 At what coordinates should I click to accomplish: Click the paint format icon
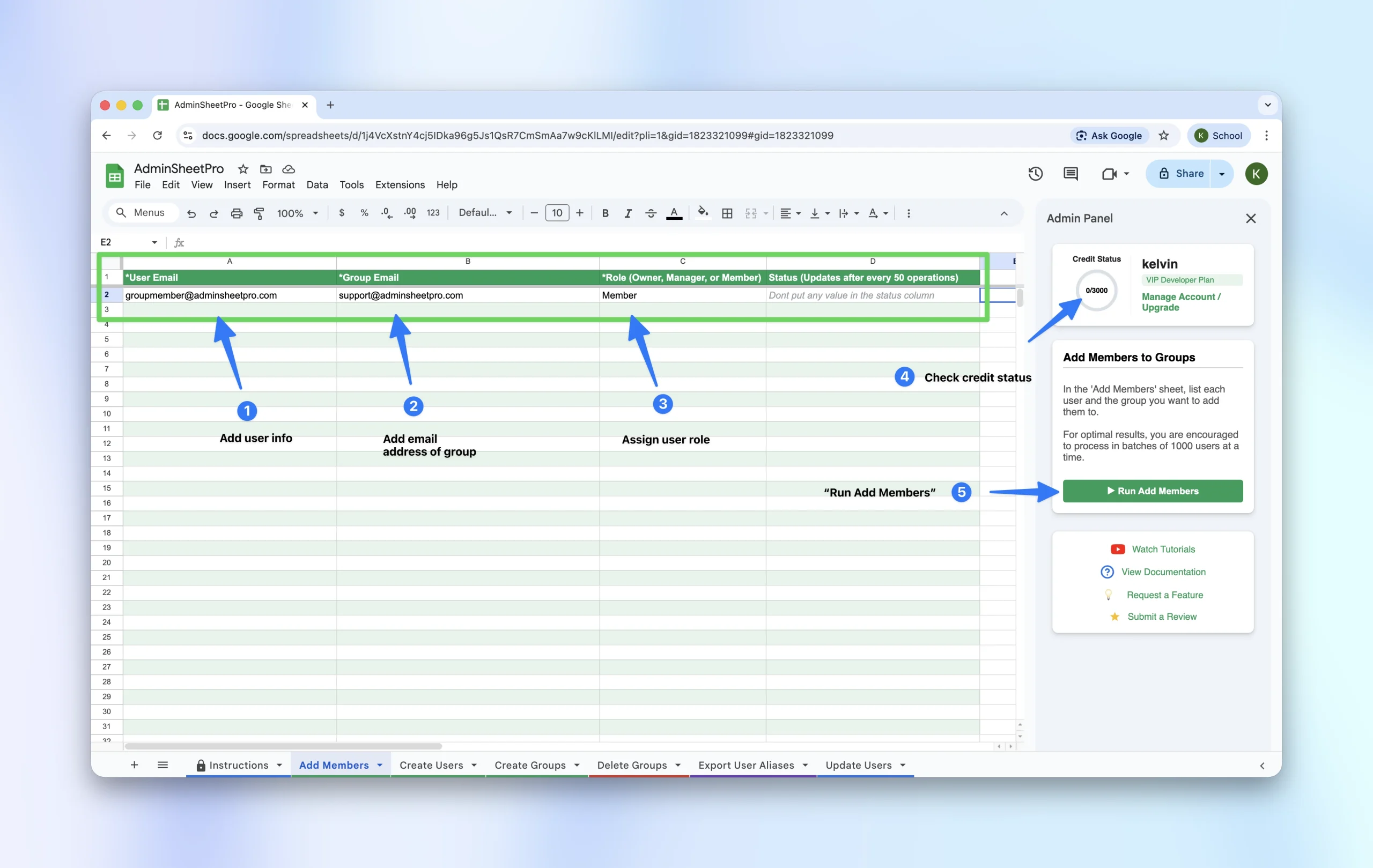[259, 213]
